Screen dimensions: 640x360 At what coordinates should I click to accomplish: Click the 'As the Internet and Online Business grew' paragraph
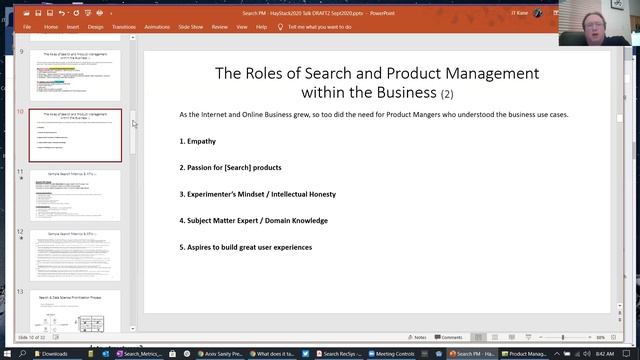[x=373, y=115]
